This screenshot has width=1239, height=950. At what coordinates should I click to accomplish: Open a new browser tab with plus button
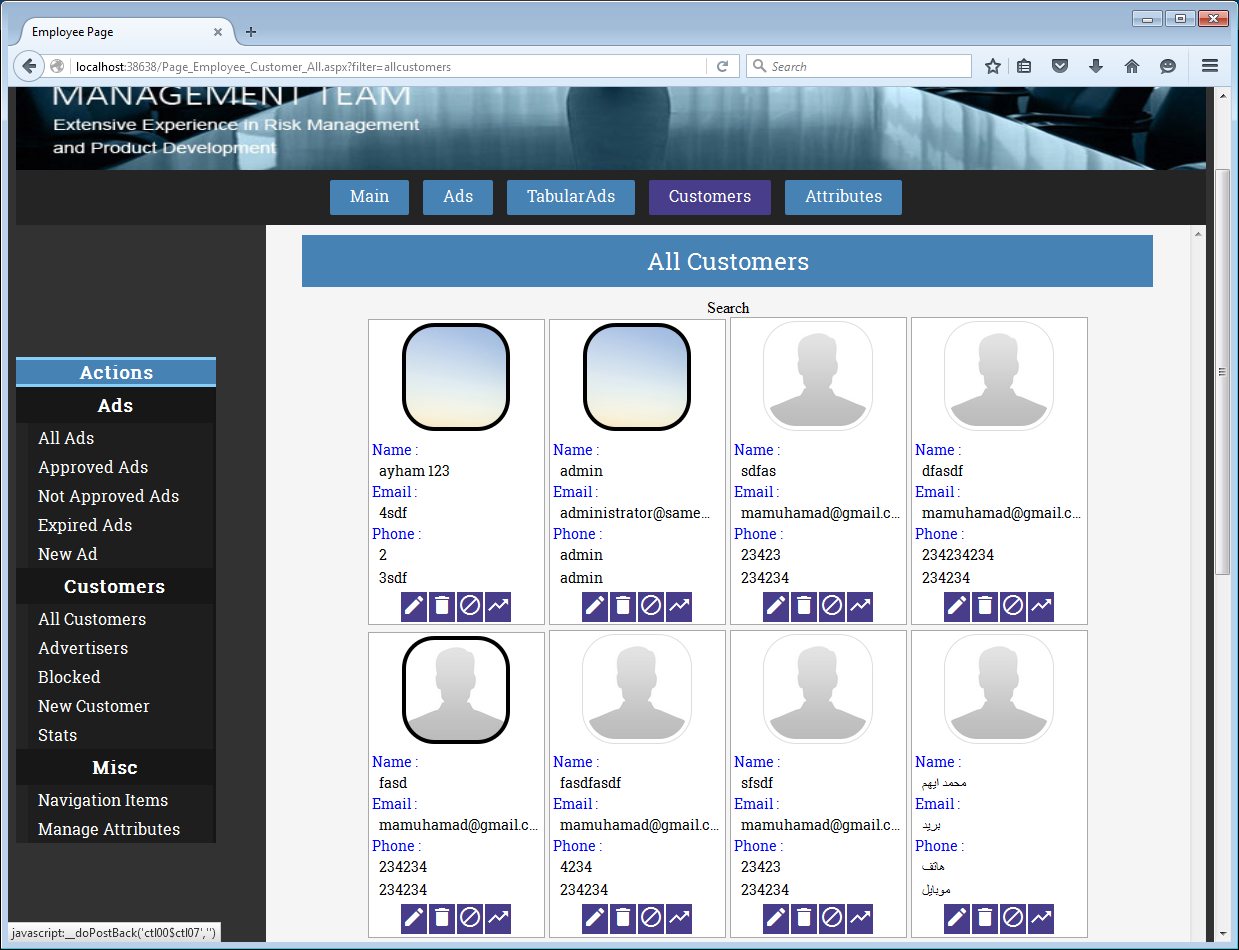coord(251,32)
